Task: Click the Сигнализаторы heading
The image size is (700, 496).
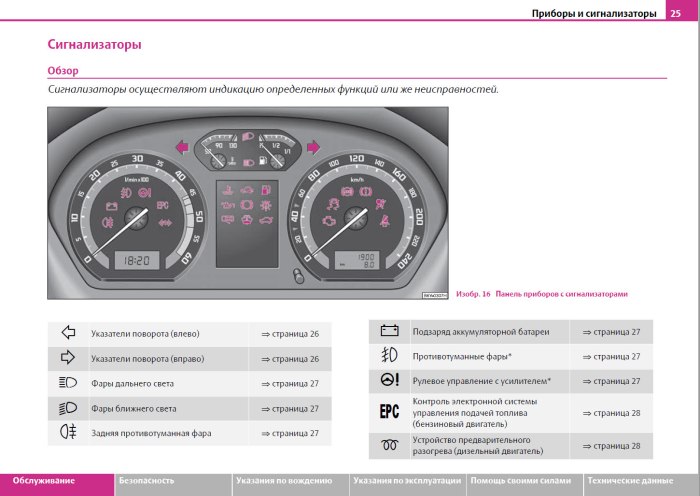Action: 94,44
